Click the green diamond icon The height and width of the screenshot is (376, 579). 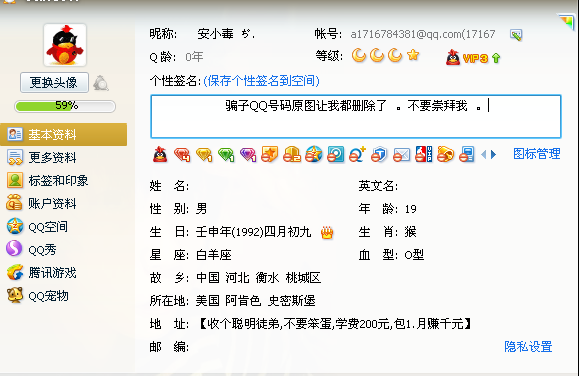[226, 154]
